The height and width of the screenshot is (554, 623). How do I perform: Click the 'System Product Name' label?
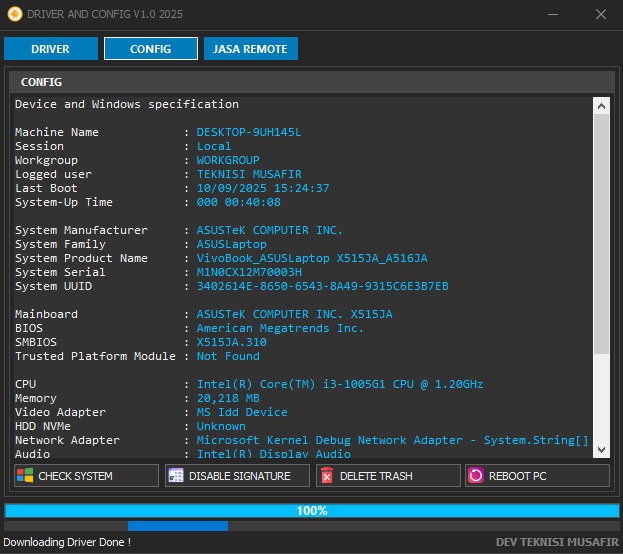[81, 258]
